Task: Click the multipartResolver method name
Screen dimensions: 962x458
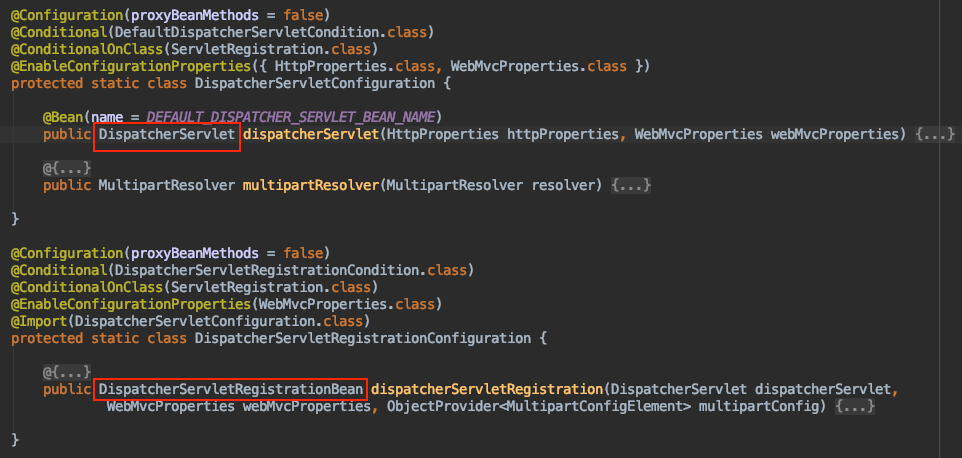Action: (309, 185)
